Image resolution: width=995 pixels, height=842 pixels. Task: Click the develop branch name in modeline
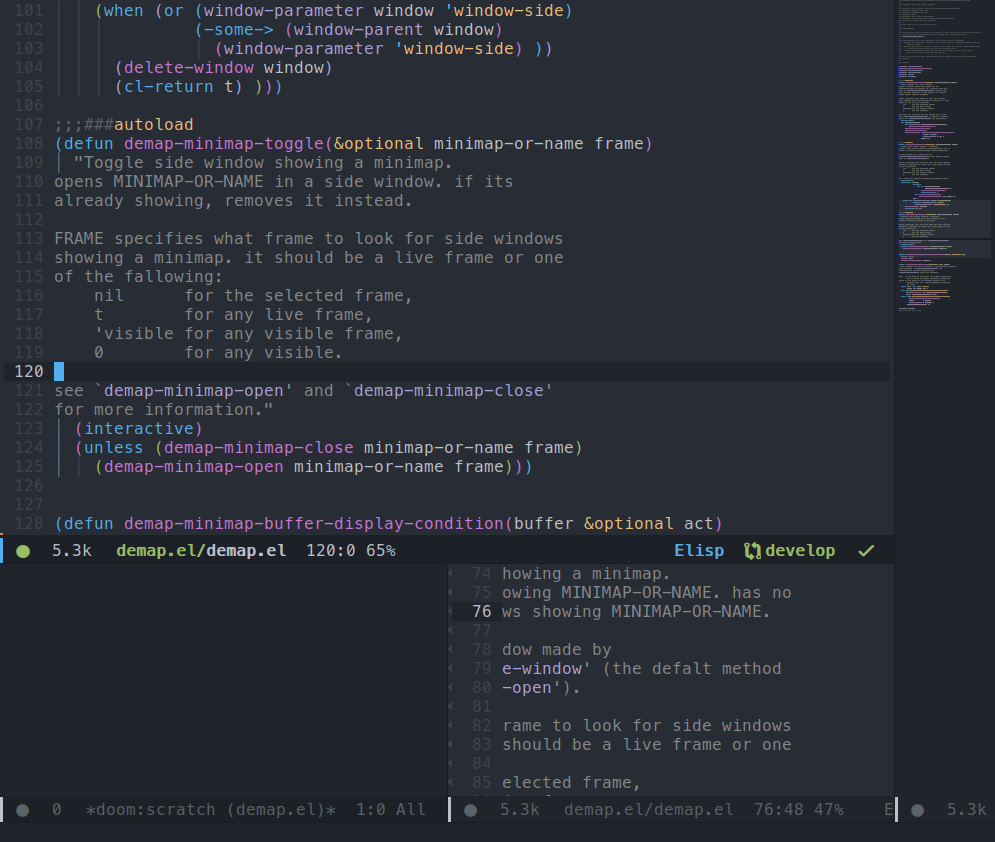(x=800, y=551)
